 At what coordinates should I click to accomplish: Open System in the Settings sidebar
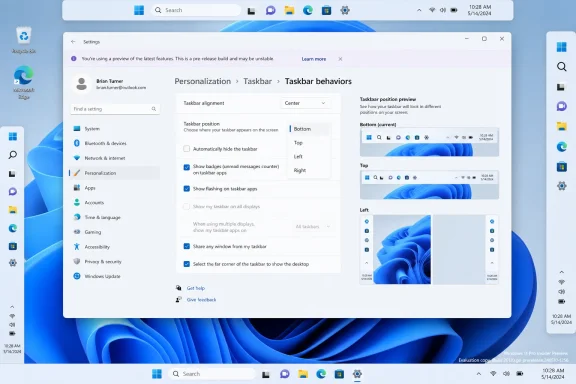(115, 129)
